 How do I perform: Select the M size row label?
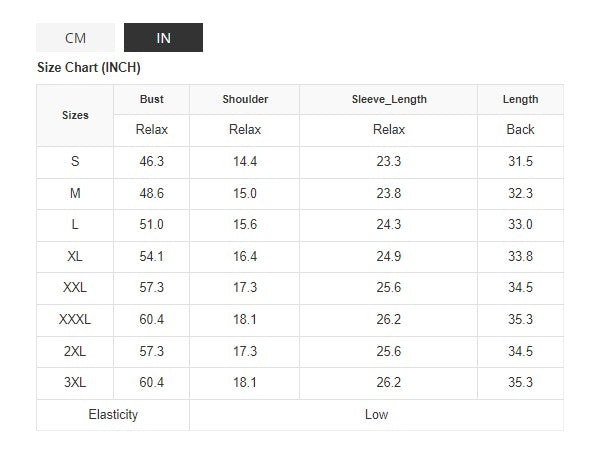coord(75,193)
